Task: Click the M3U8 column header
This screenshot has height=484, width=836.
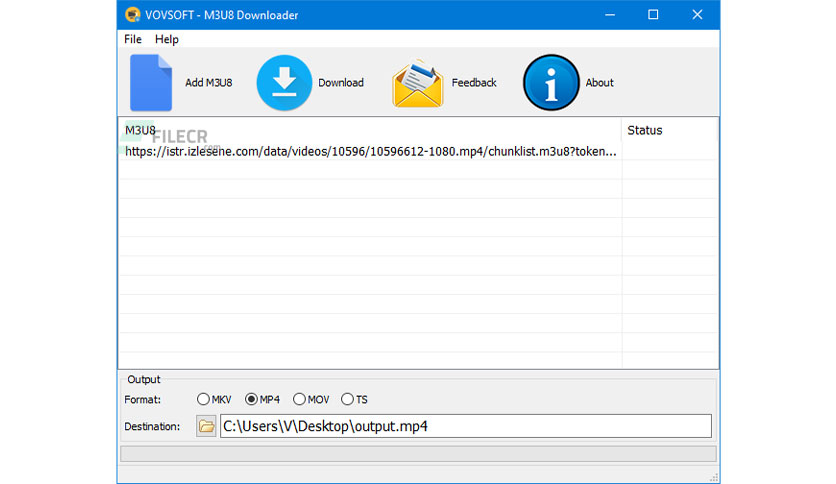Action: pyautogui.click(x=370, y=130)
